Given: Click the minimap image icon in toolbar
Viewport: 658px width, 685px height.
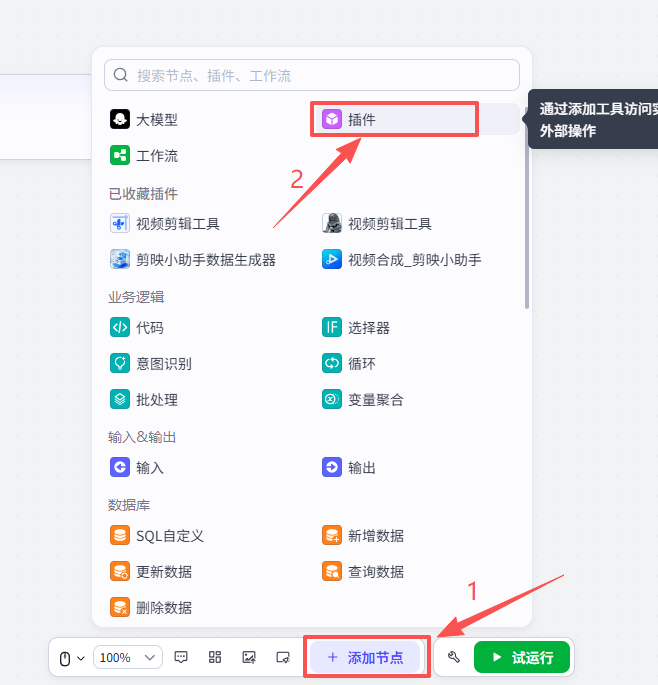Looking at the screenshot, I should tap(249, 657).
